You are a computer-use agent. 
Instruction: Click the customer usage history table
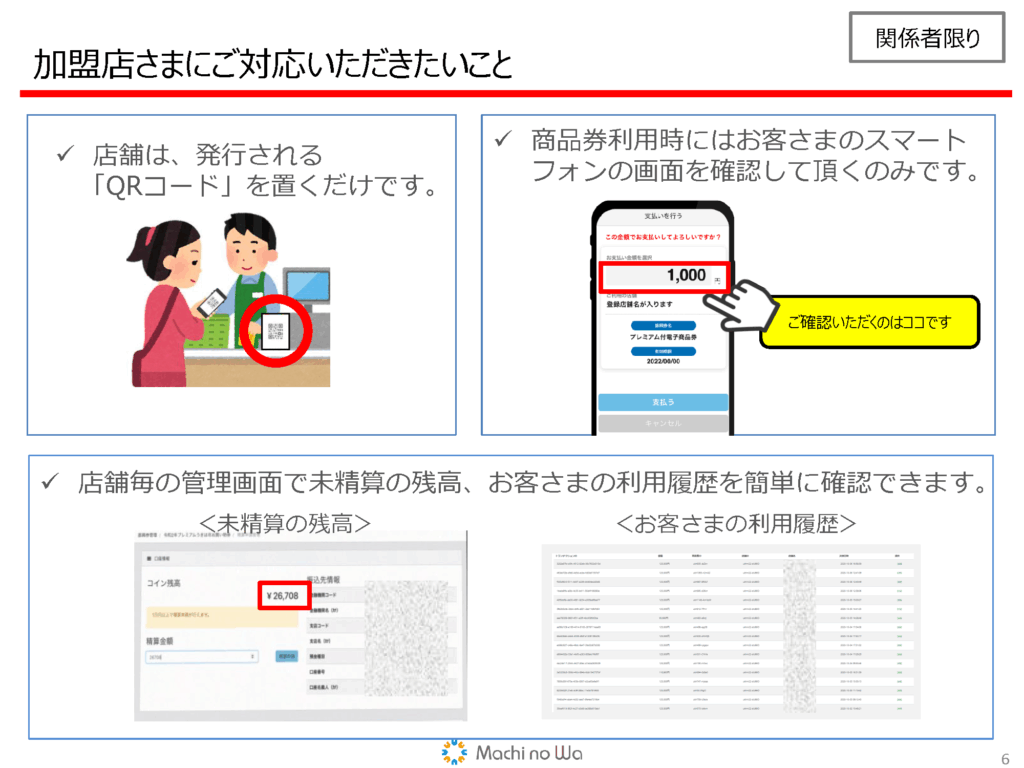(730, 632)
